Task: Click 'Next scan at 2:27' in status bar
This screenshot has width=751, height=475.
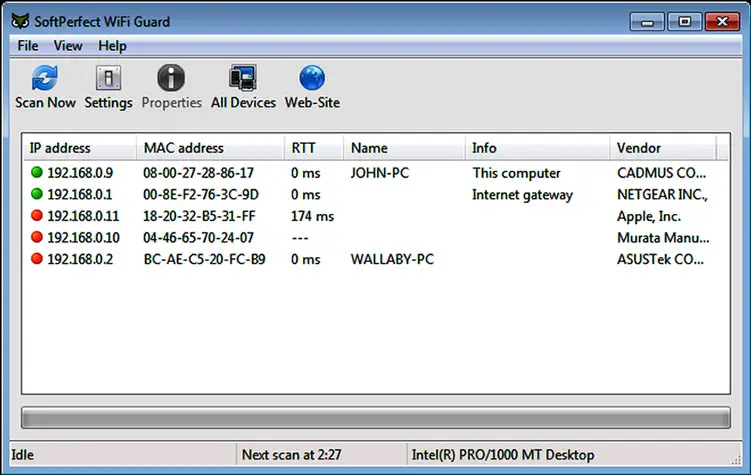Action: (x=291, y=454)
